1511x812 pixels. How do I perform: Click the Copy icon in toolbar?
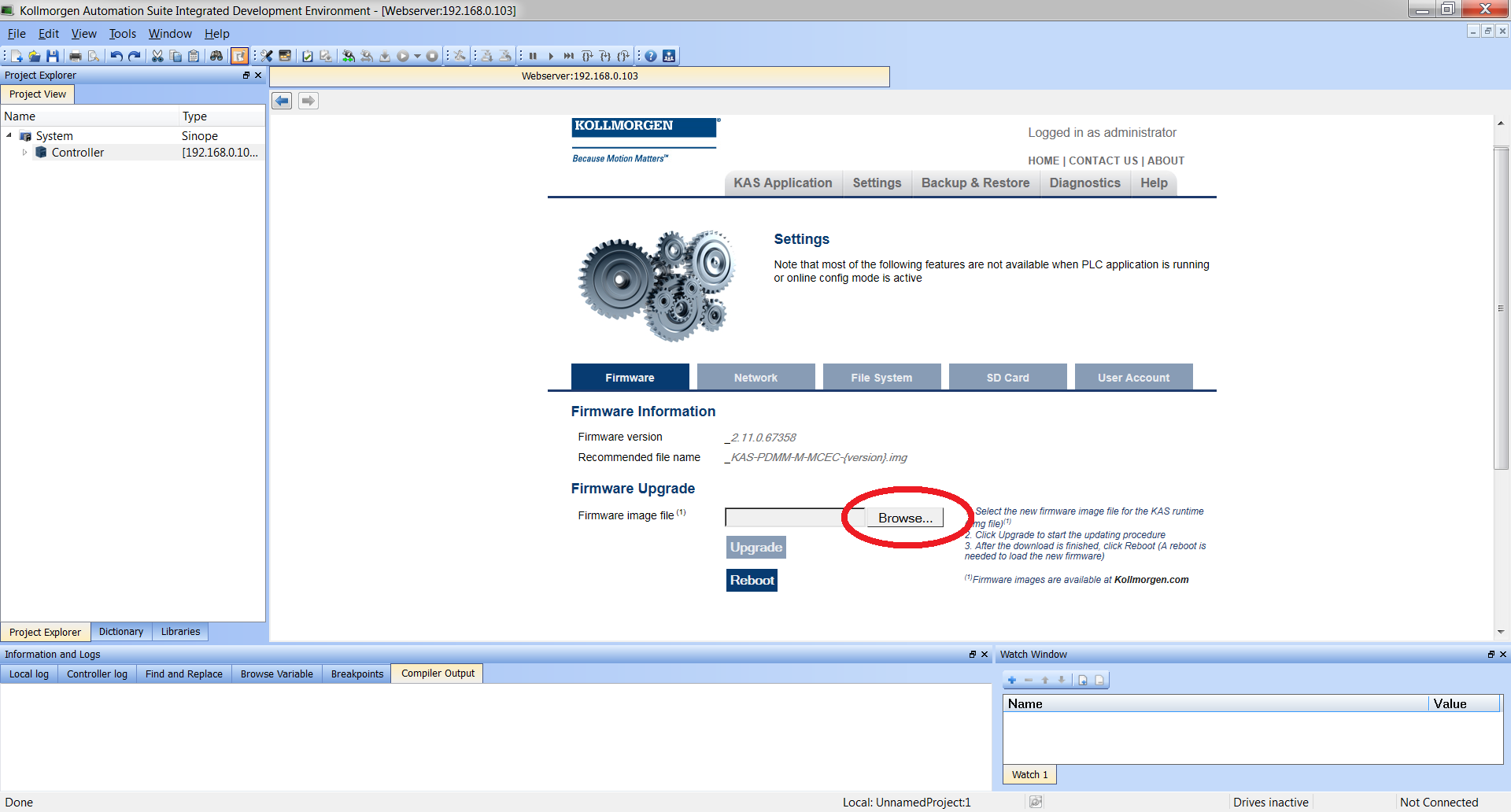click(175, 56)
